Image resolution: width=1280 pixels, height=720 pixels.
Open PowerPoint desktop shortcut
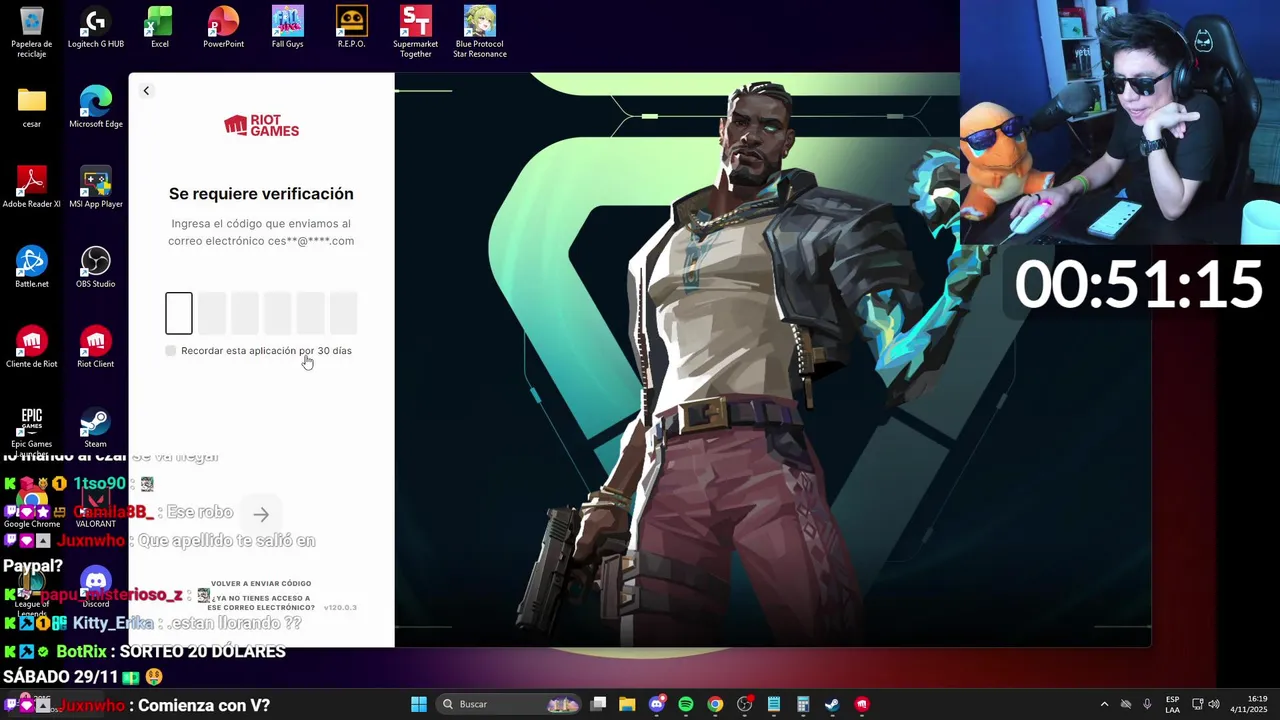(223, 28)
